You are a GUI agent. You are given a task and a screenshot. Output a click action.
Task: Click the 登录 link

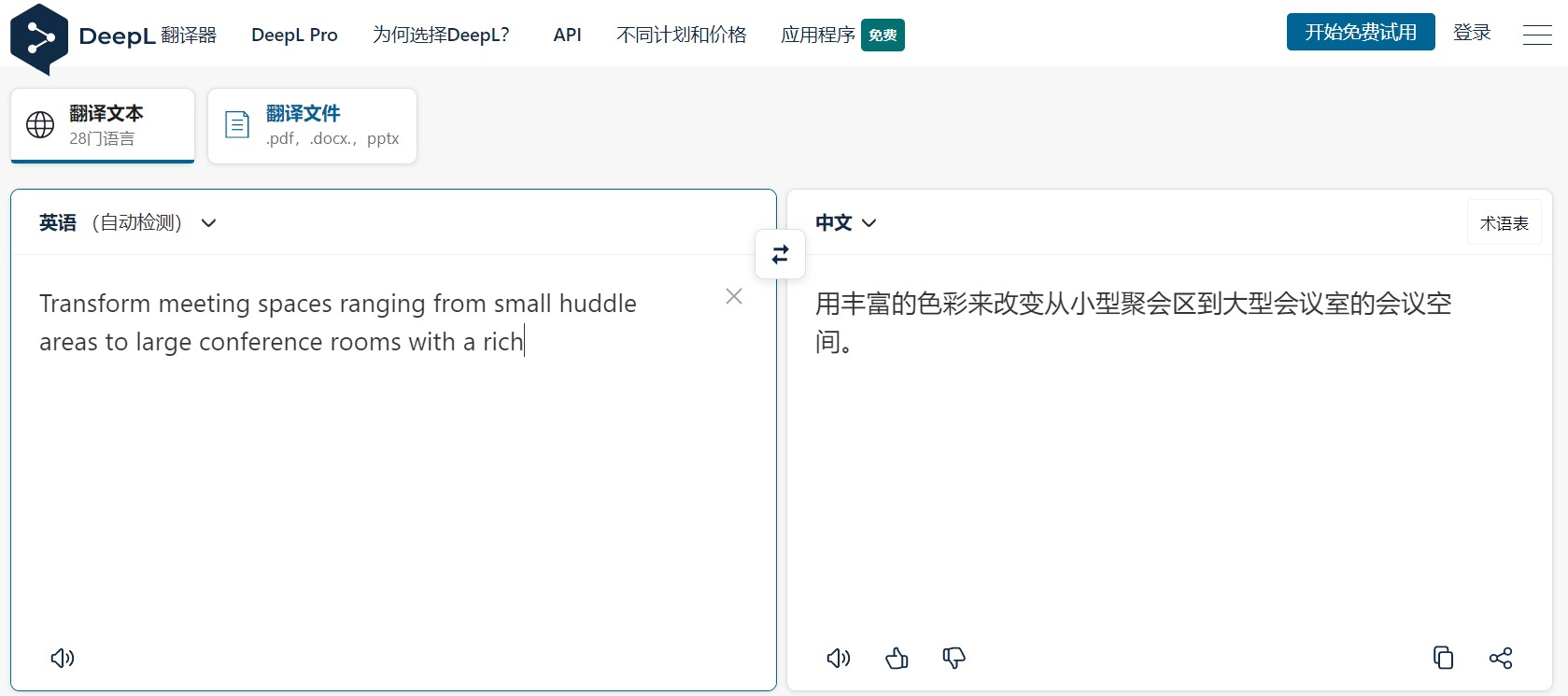click(x=1472, y=31)
